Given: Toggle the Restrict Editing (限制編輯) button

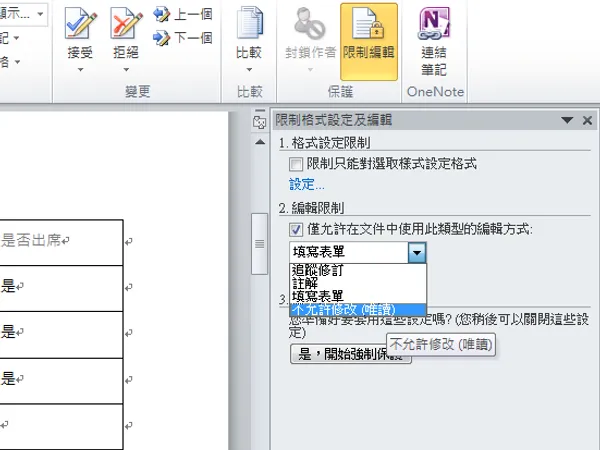Looking at the screenshot, I should (x=368, y=42).
